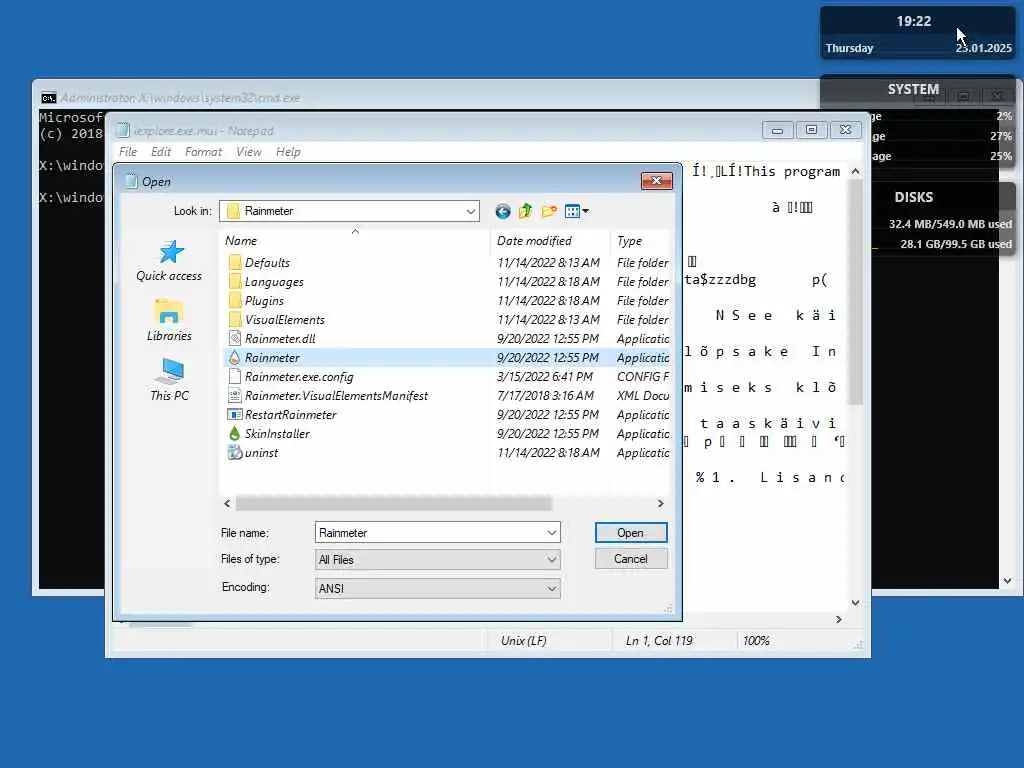
Task: Click the Notepad title bar icon
Action: 122,131
